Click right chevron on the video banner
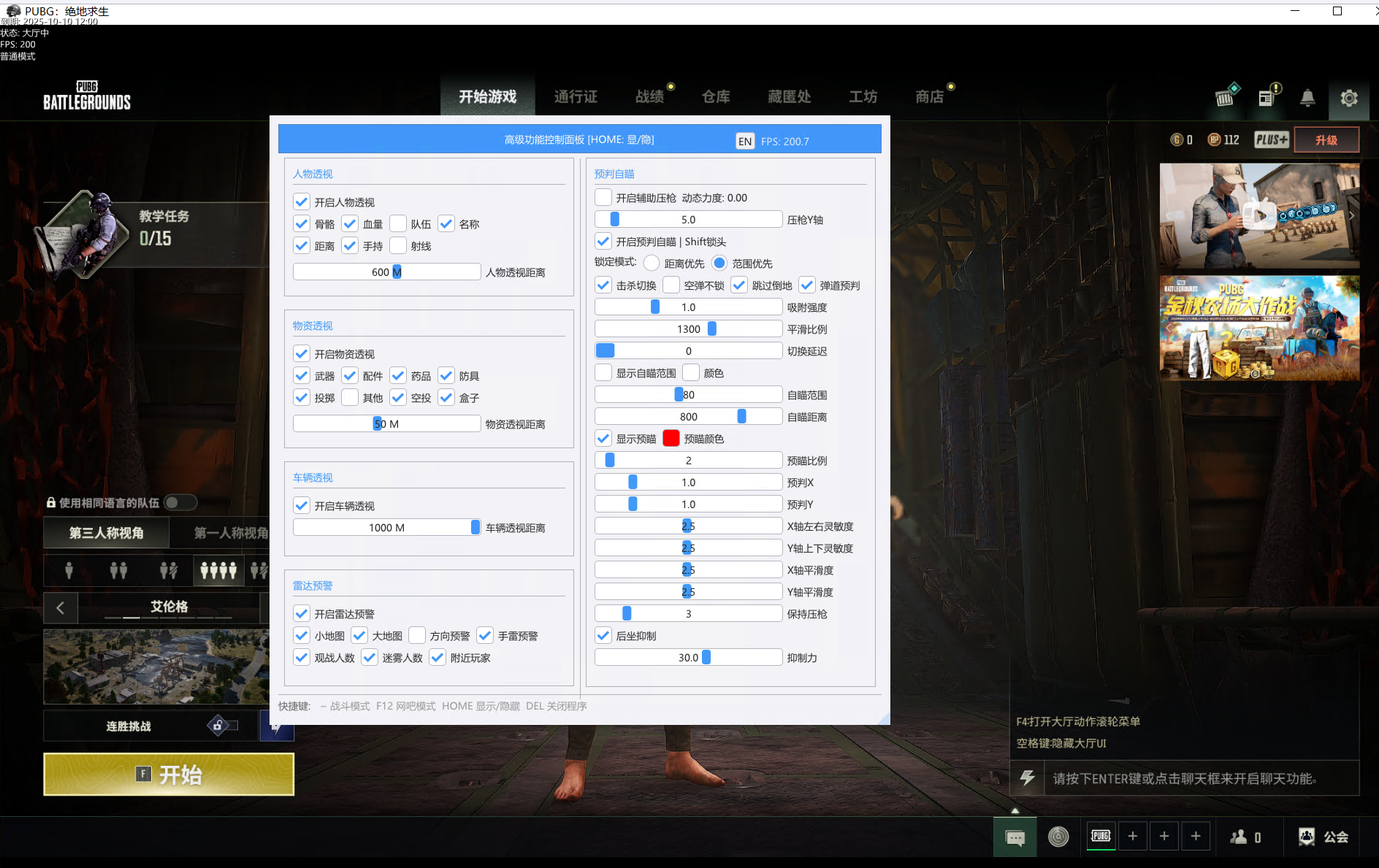Viewport: 1379px width, 868px height. click(x=1351, y=215)
